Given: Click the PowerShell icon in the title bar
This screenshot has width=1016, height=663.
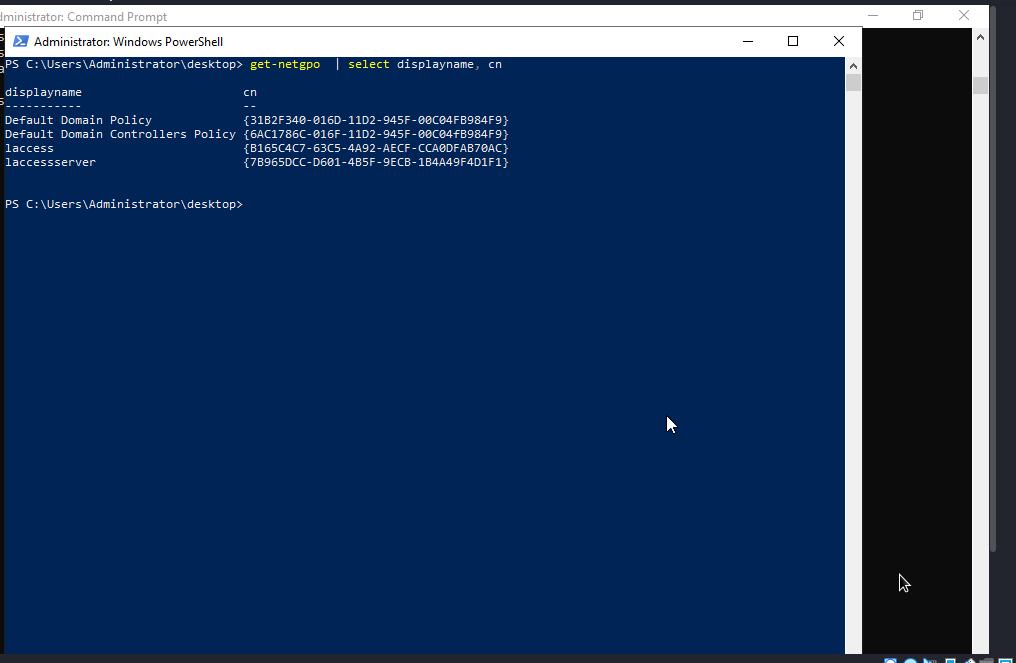Looking at the screenshot, I should pyautogui.click(x=21, y=41).
